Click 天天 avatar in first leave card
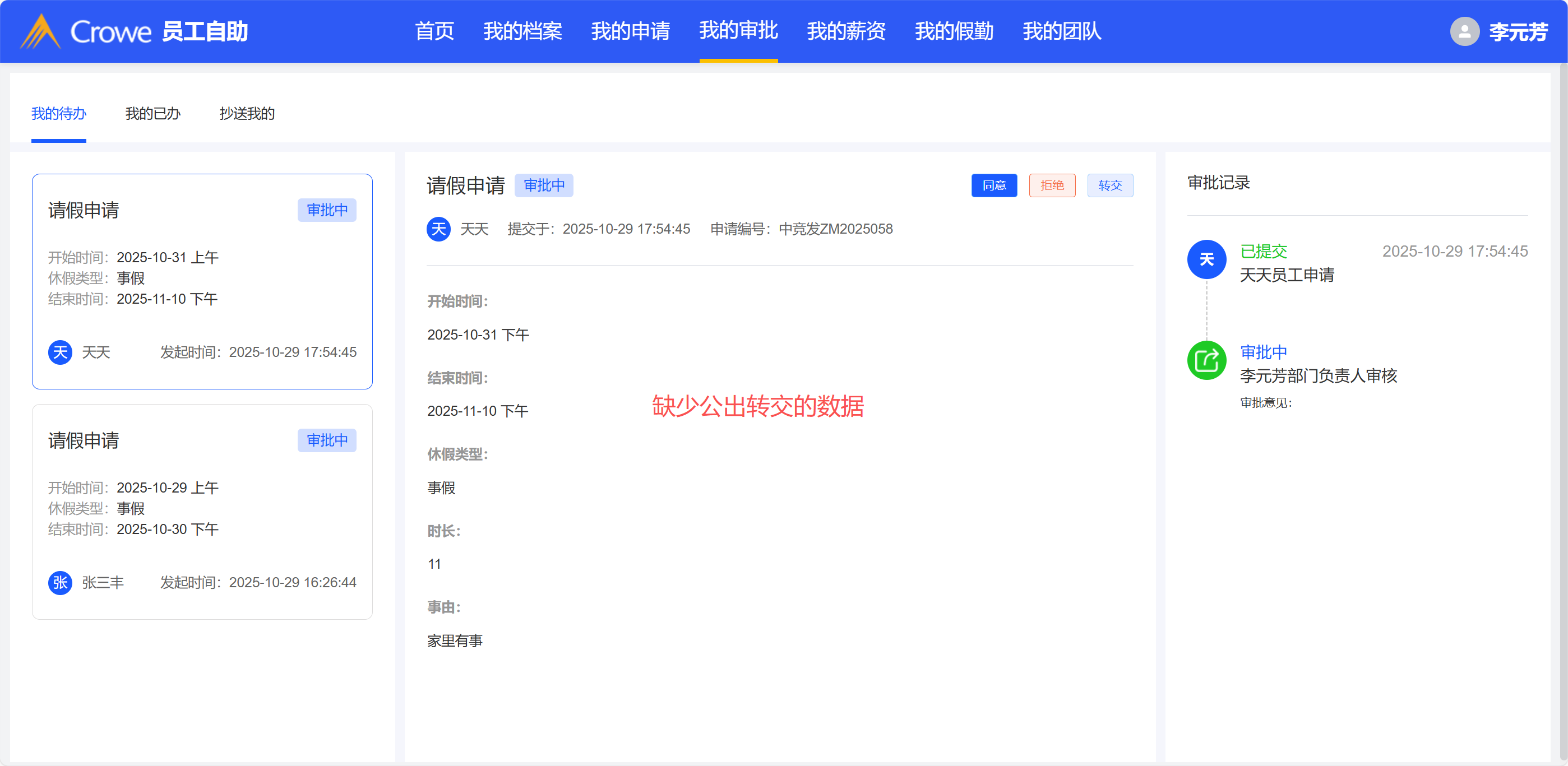 [x=60, y=352]
